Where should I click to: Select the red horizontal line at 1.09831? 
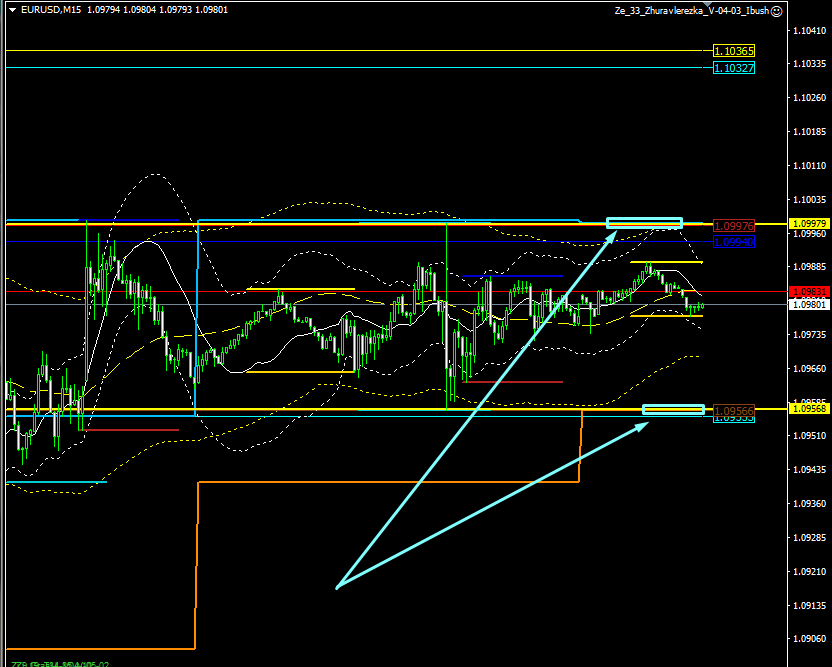click(395, 291)
